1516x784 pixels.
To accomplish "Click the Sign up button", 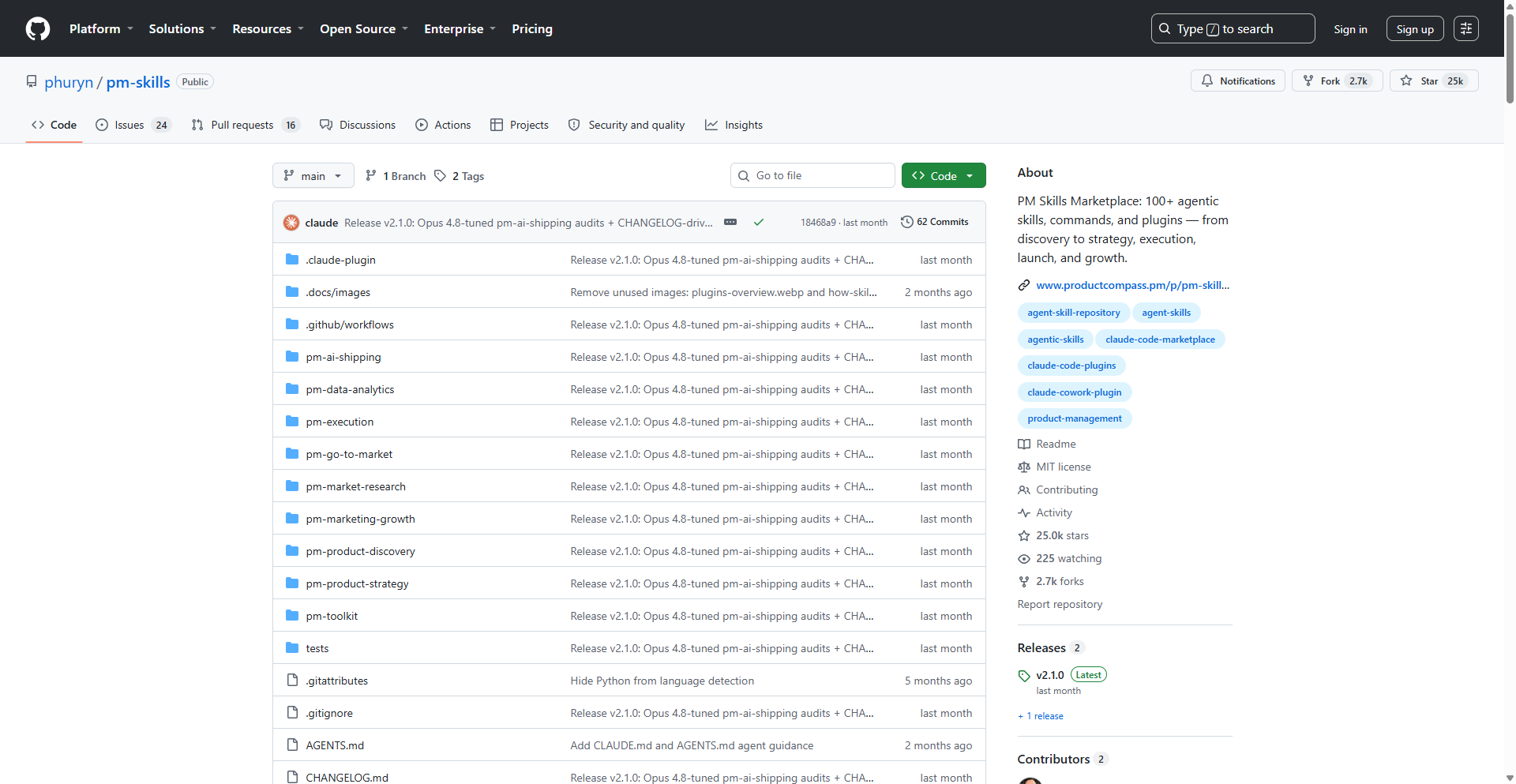I will 1415,29.
